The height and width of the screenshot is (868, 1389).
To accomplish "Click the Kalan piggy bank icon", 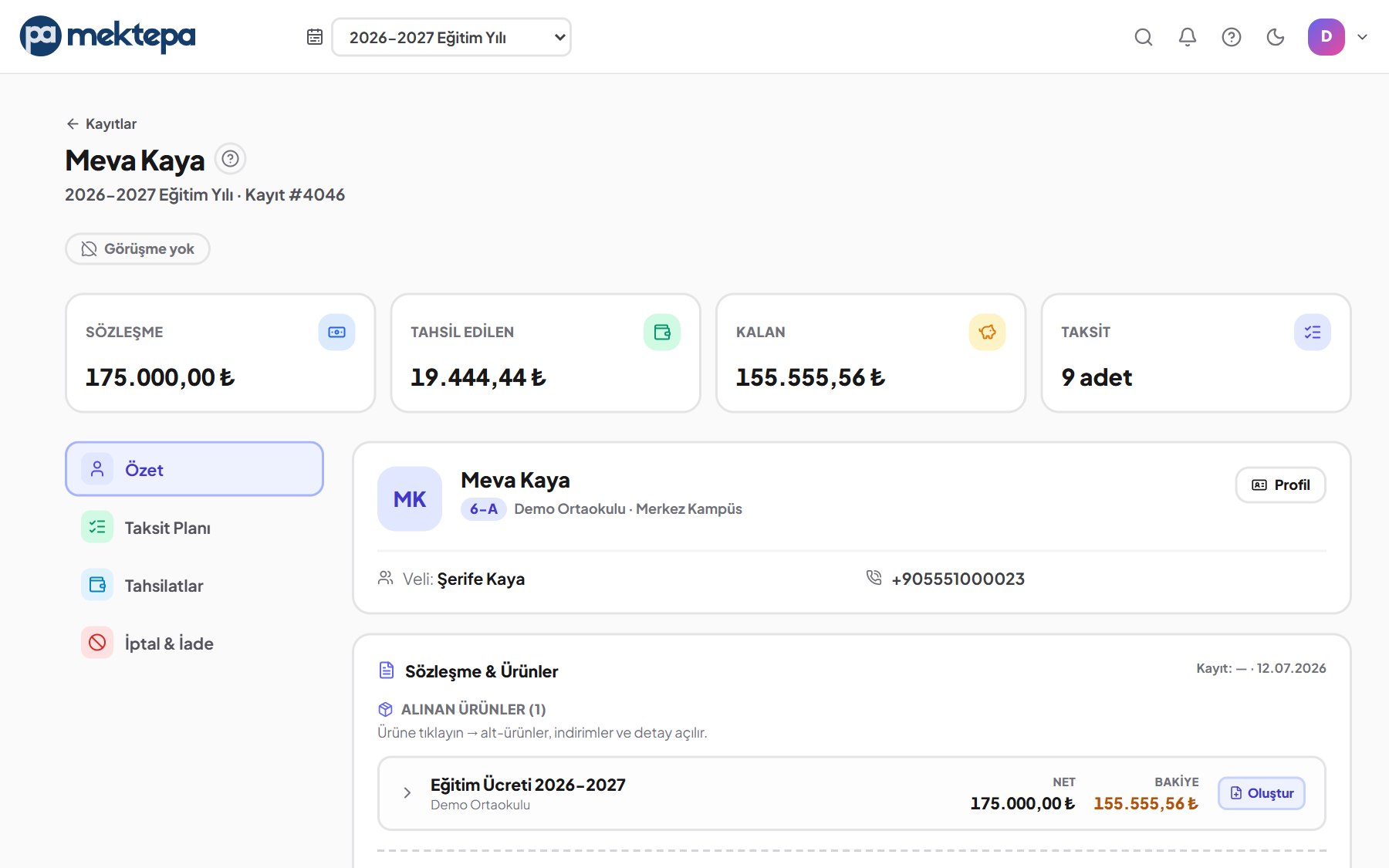I will 988,332.
